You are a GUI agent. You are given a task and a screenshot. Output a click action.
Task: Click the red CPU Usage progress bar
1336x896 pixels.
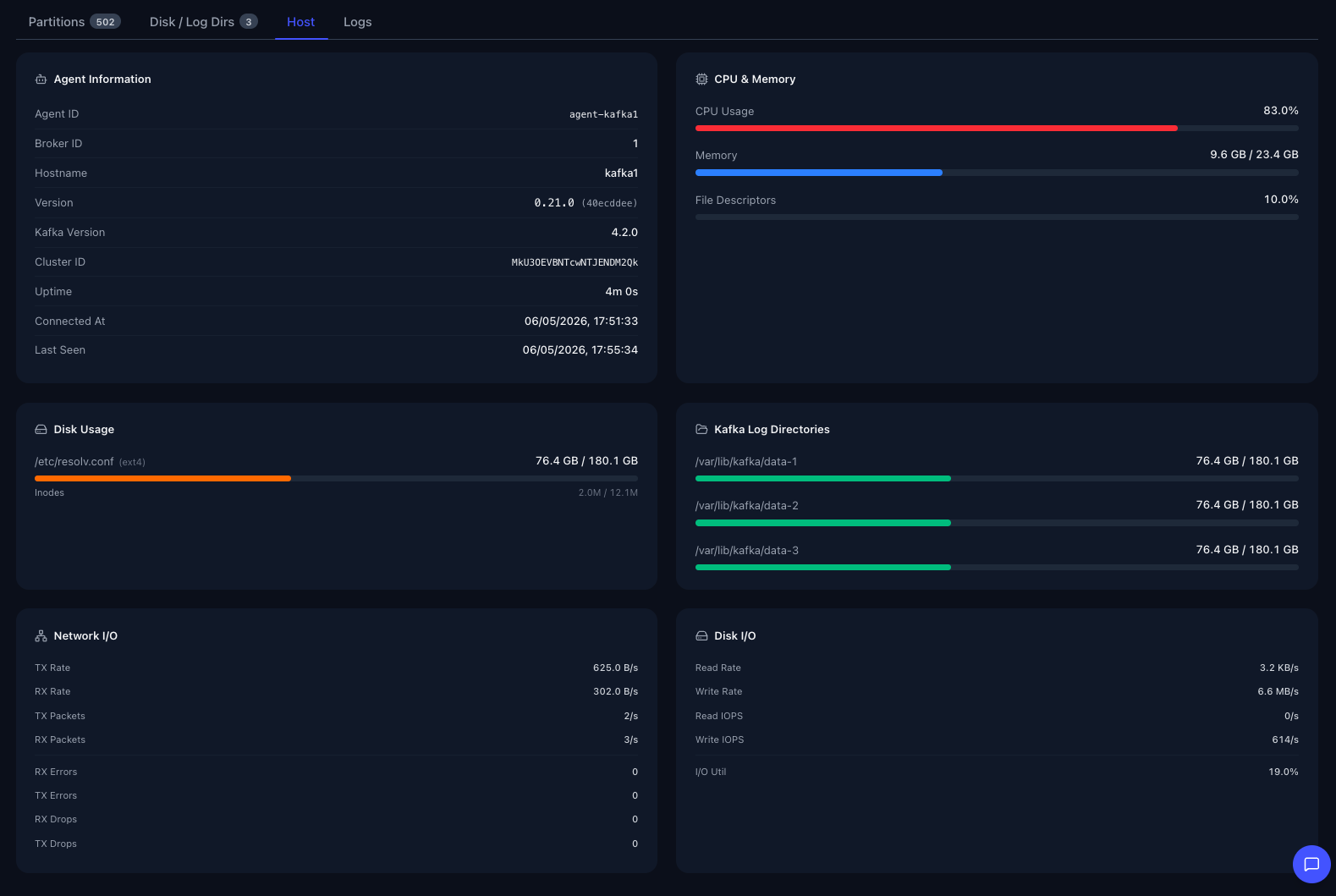pyautogui.click(x=997, y=129)
